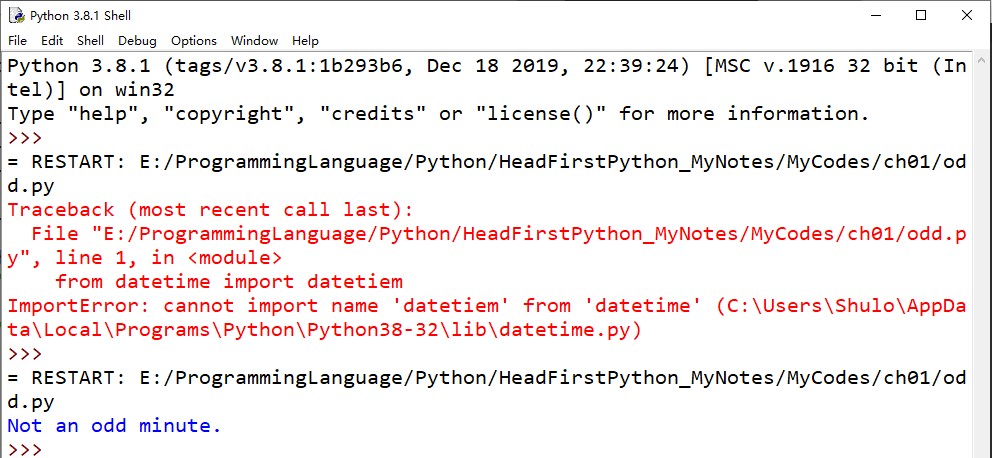Click the scrollbar up arrow
Screen dimensions: 992x458
click(983, 60)
